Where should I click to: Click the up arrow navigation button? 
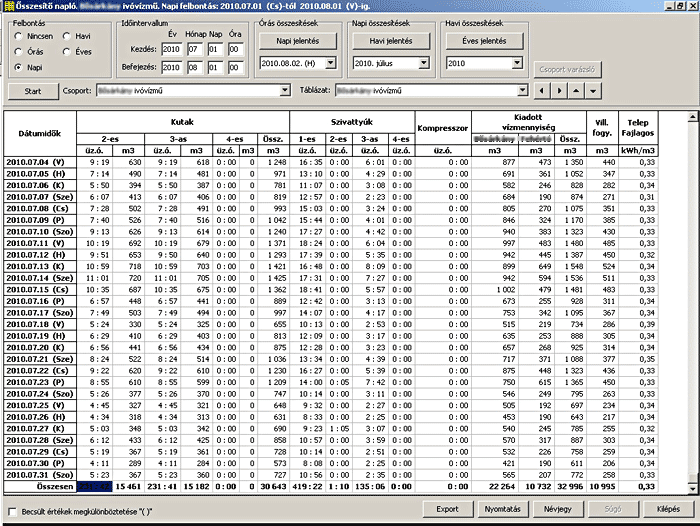point(576,91)
